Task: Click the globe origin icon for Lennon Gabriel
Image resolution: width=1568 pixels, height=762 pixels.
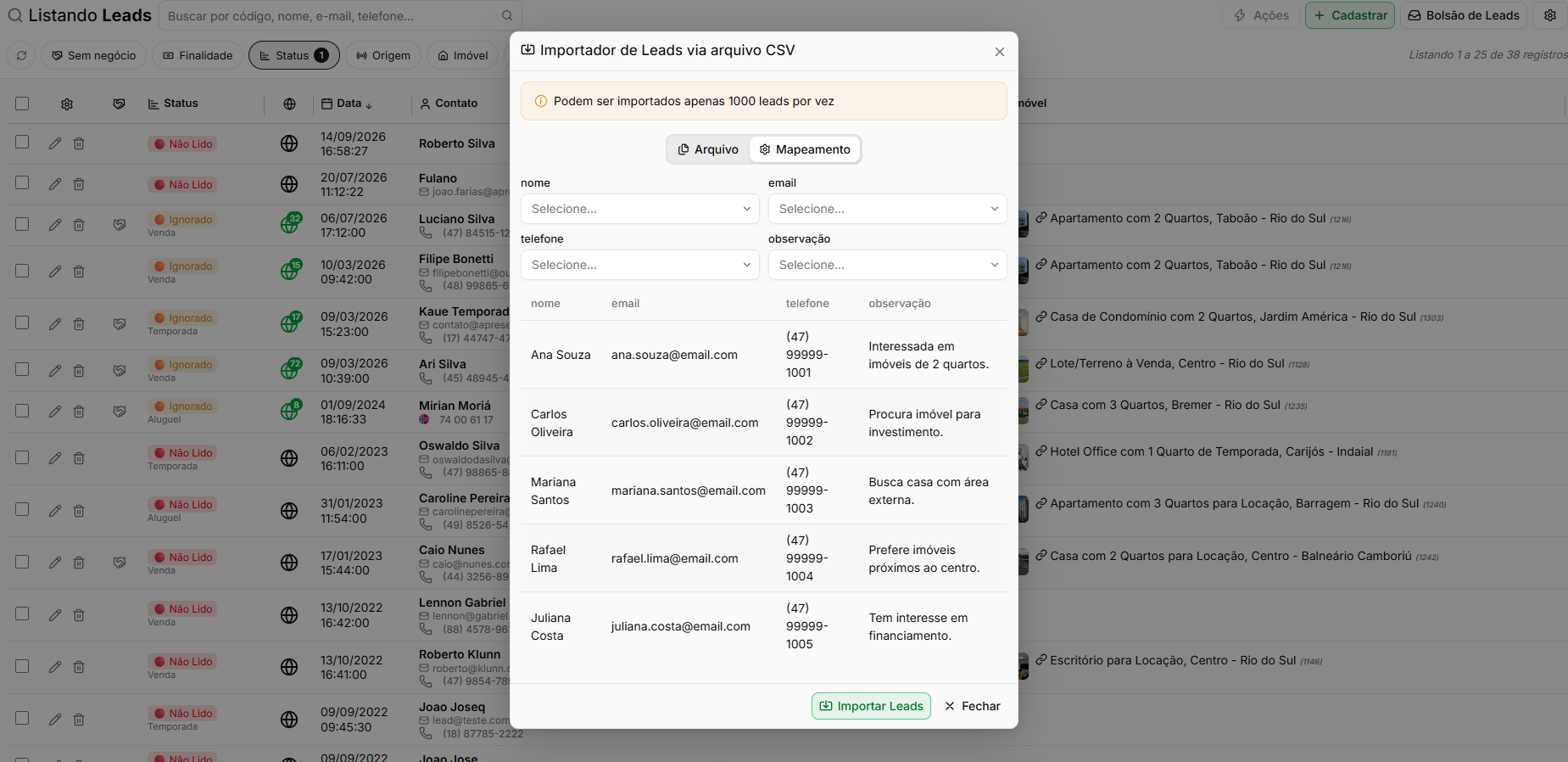Action: (289, 615)
